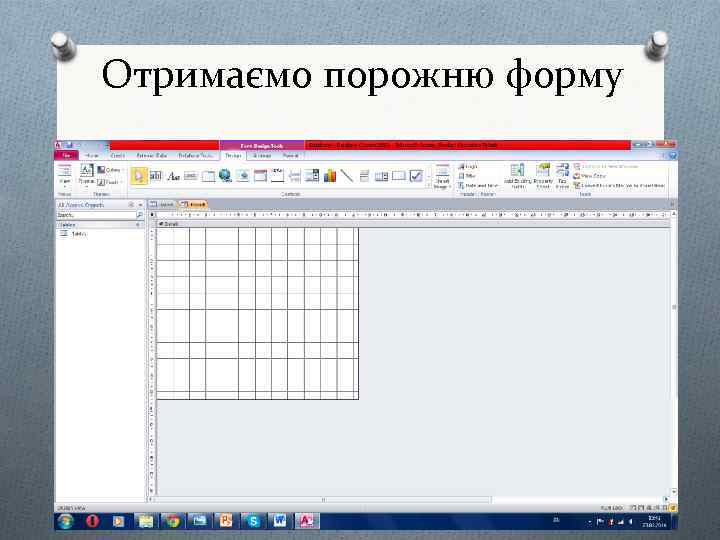The width and height of the screenshot is (720, 540).
Task: Switch to the Arrange ribbon tab
Action: (262, 156)
